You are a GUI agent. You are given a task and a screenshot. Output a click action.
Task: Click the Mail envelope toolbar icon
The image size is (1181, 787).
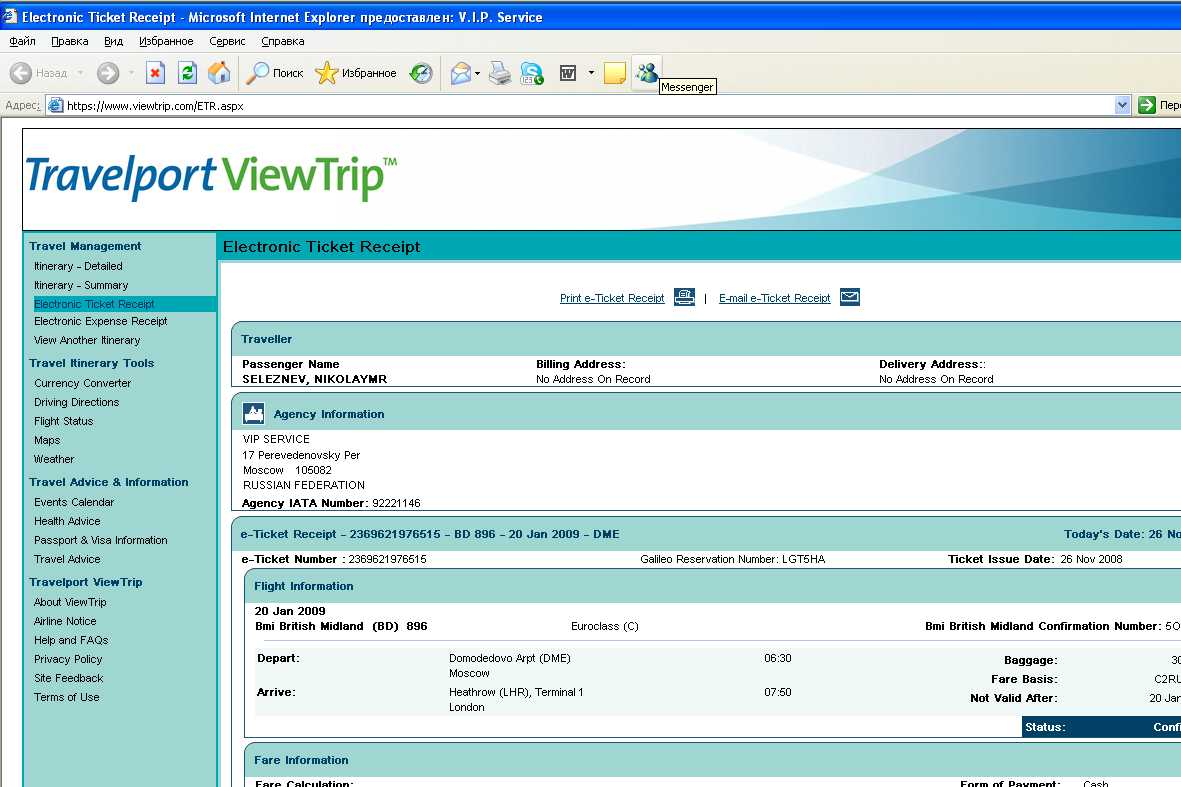[x=460, y=73]
